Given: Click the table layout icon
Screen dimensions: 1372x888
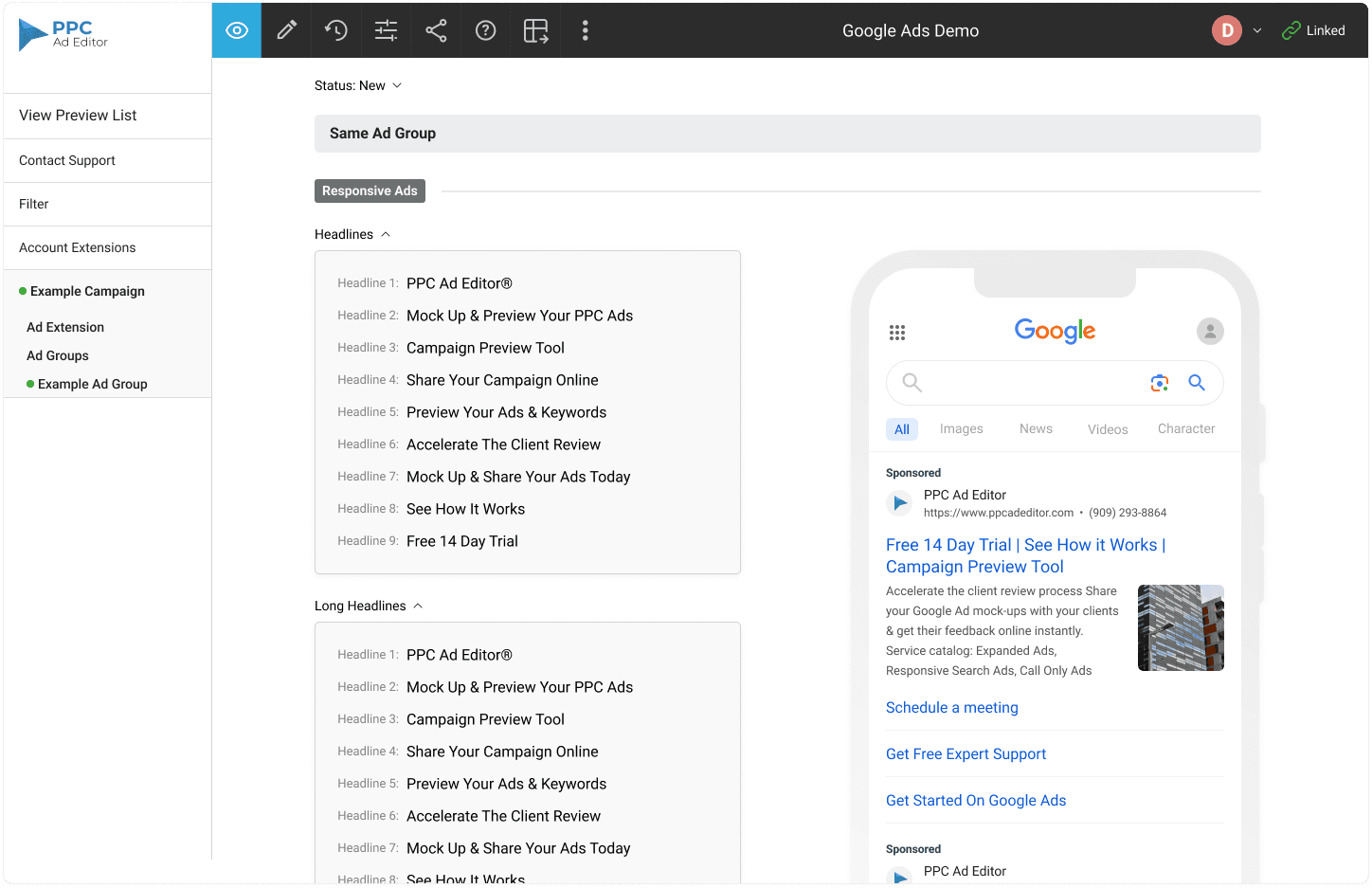Looking at the screenshot, I should click(x=536, y=30).
